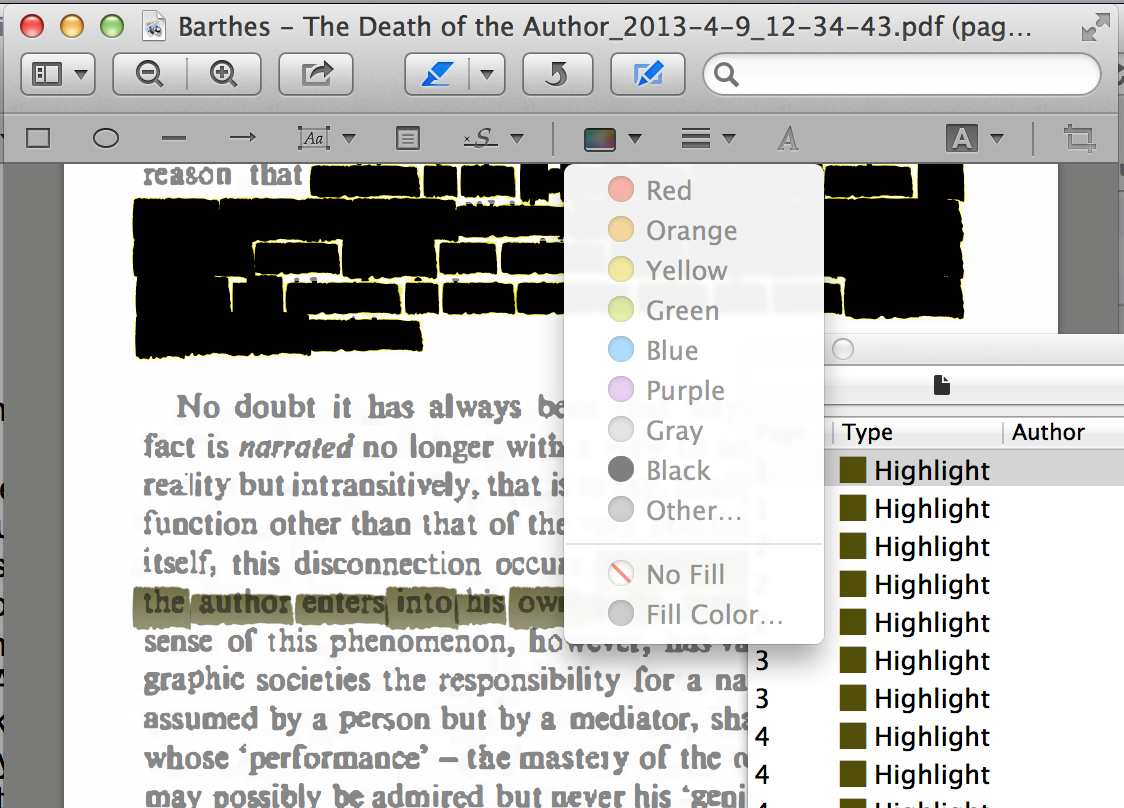Select the text box tool
1124x808 pixels.
(314, 138)
